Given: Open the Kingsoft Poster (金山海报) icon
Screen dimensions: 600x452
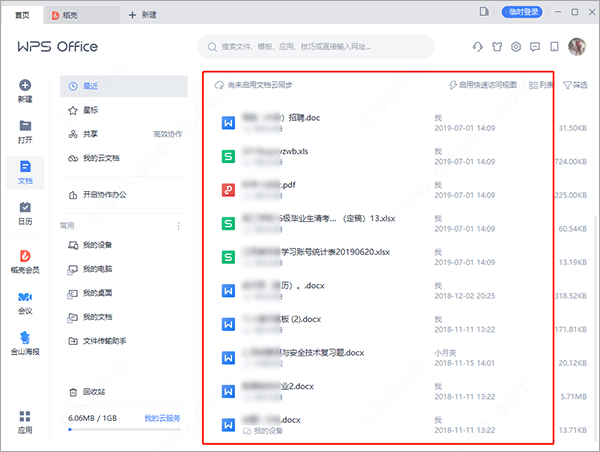Looking at the screenshot, I should click(x=25, y=343).
